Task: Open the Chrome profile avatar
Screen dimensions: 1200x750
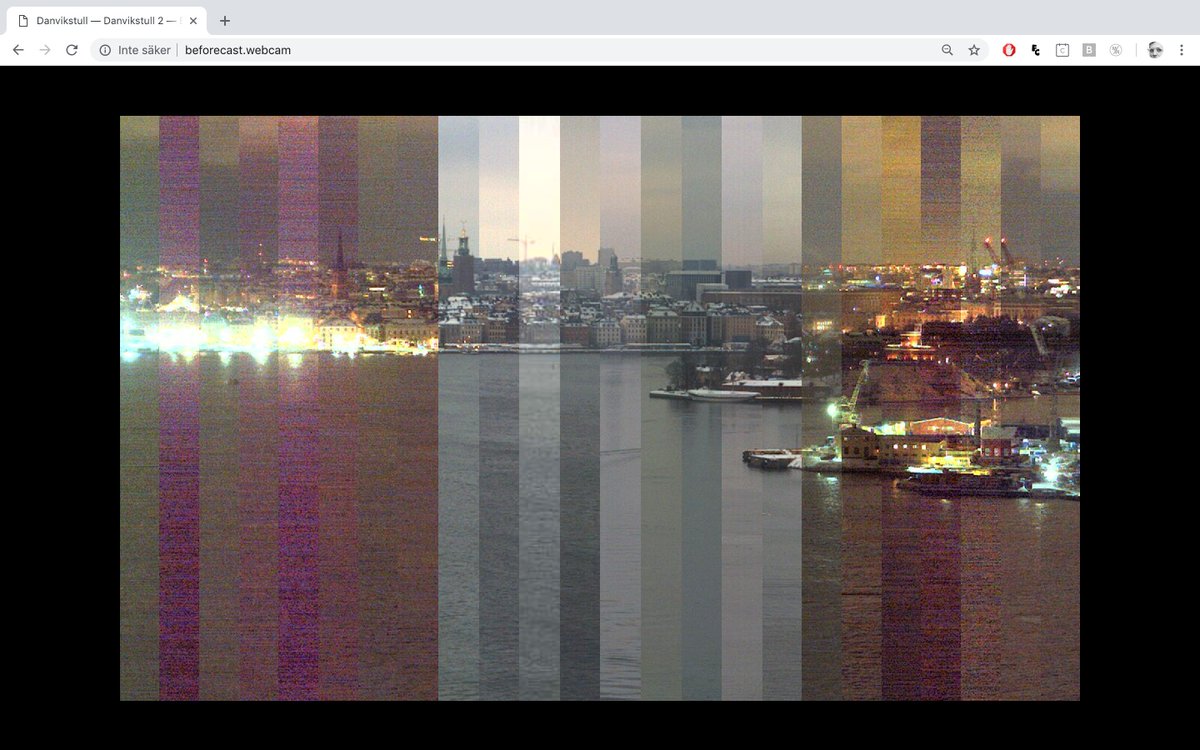Action: (x=1155, y=49)
